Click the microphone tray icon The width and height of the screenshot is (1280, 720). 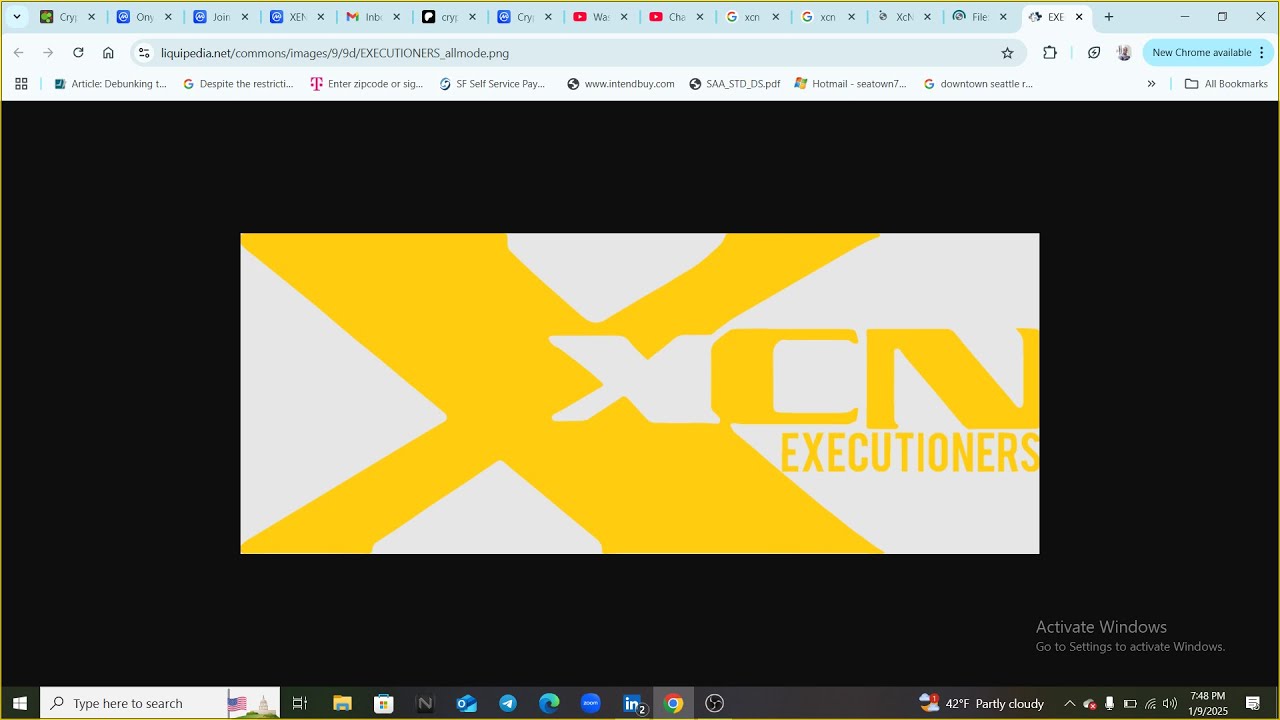(1110, 703)
